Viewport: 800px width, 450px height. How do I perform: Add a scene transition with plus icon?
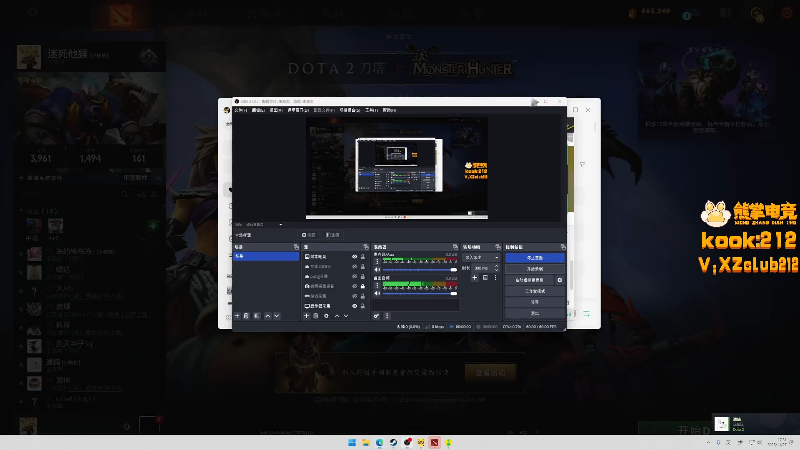[474, 278]
